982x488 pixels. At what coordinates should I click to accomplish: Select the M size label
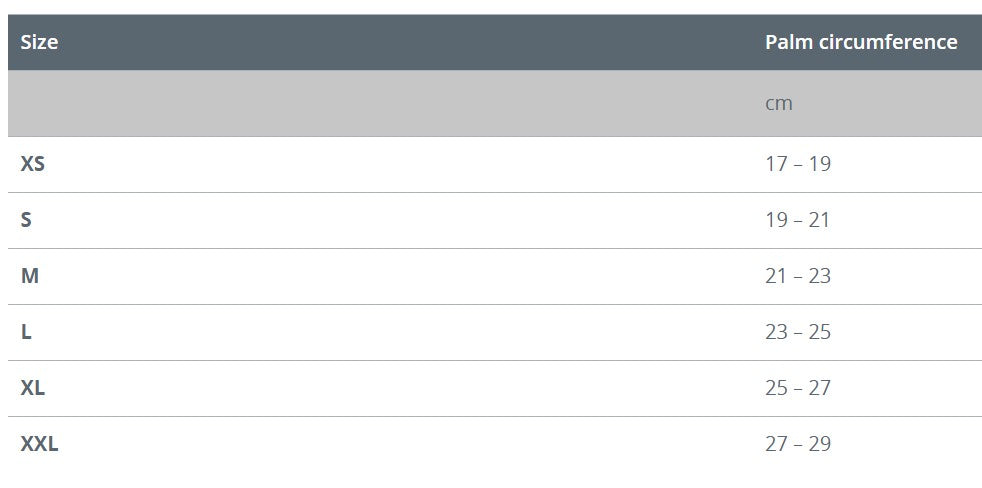30,276
